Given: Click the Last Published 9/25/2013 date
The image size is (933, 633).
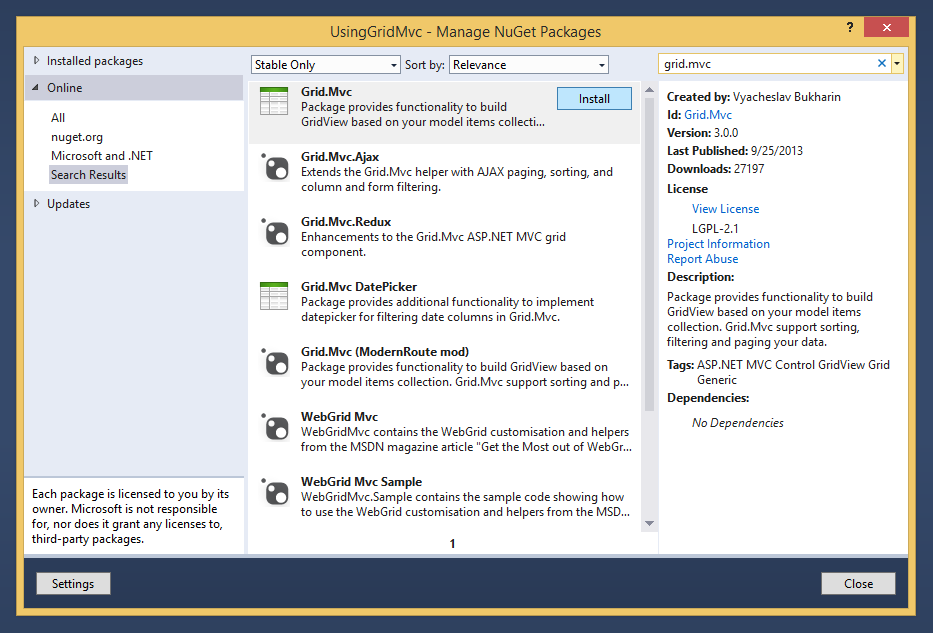Looking at the screenshot, I should [x=777, y=151].
